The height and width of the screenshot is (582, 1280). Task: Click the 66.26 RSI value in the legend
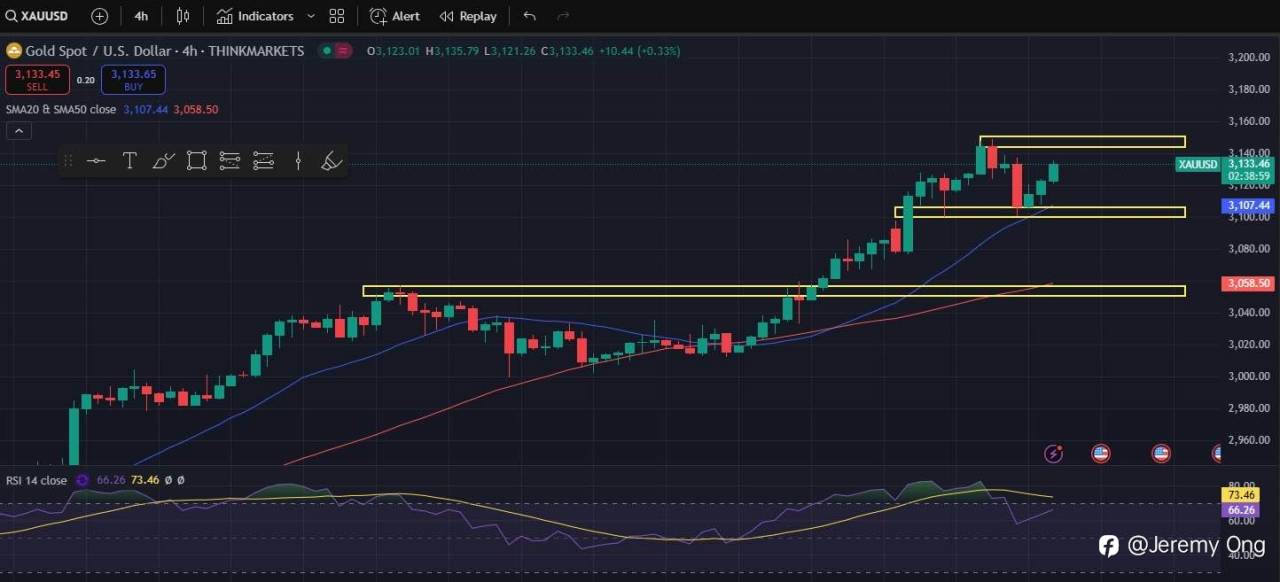click(111, 480)
